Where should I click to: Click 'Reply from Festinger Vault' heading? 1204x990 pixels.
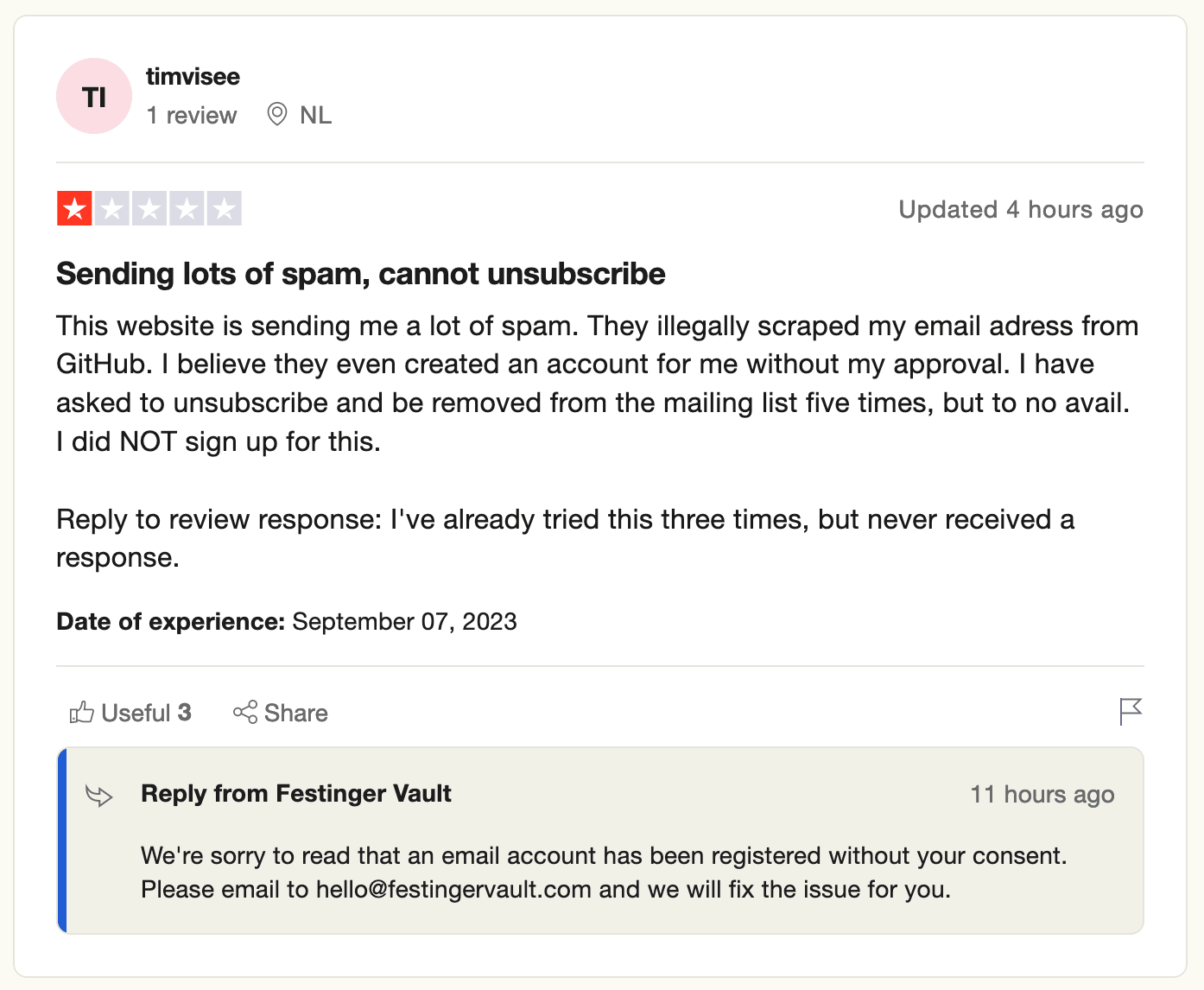pyautogui.click(x=296, y=793)
